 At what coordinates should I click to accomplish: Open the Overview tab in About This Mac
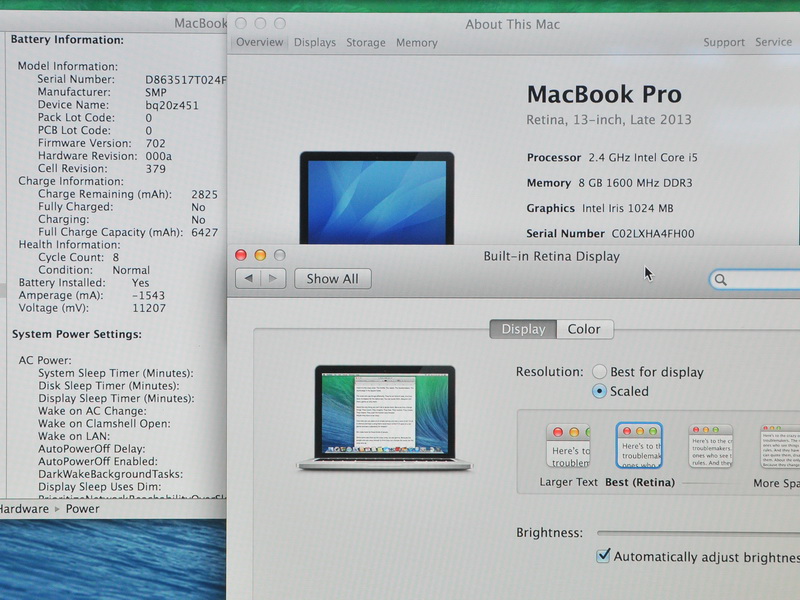[x=259, y=42]
